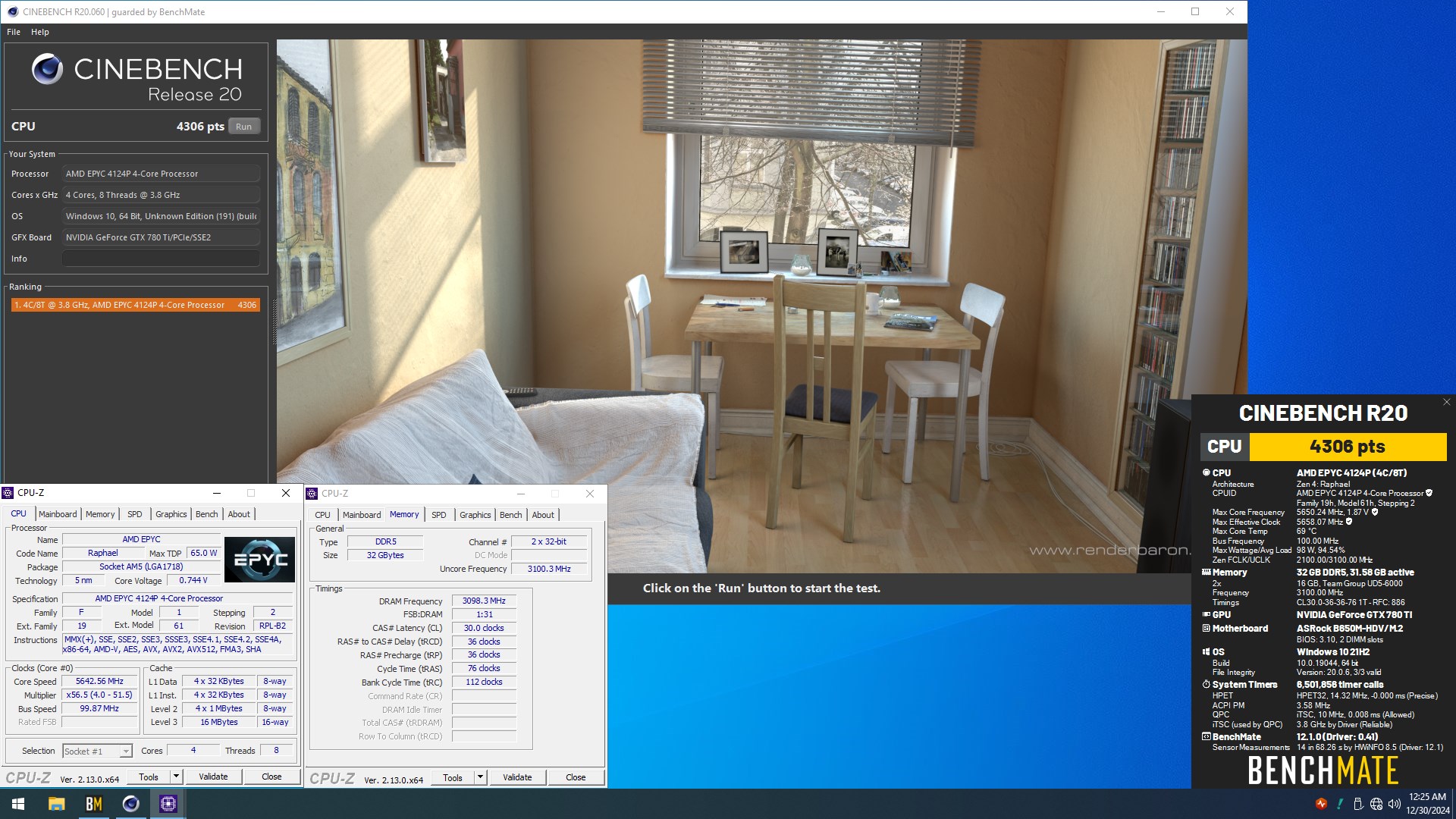
Task: Click the Core Speed value 5642.56 MHz
Action: tap(99, 681)
